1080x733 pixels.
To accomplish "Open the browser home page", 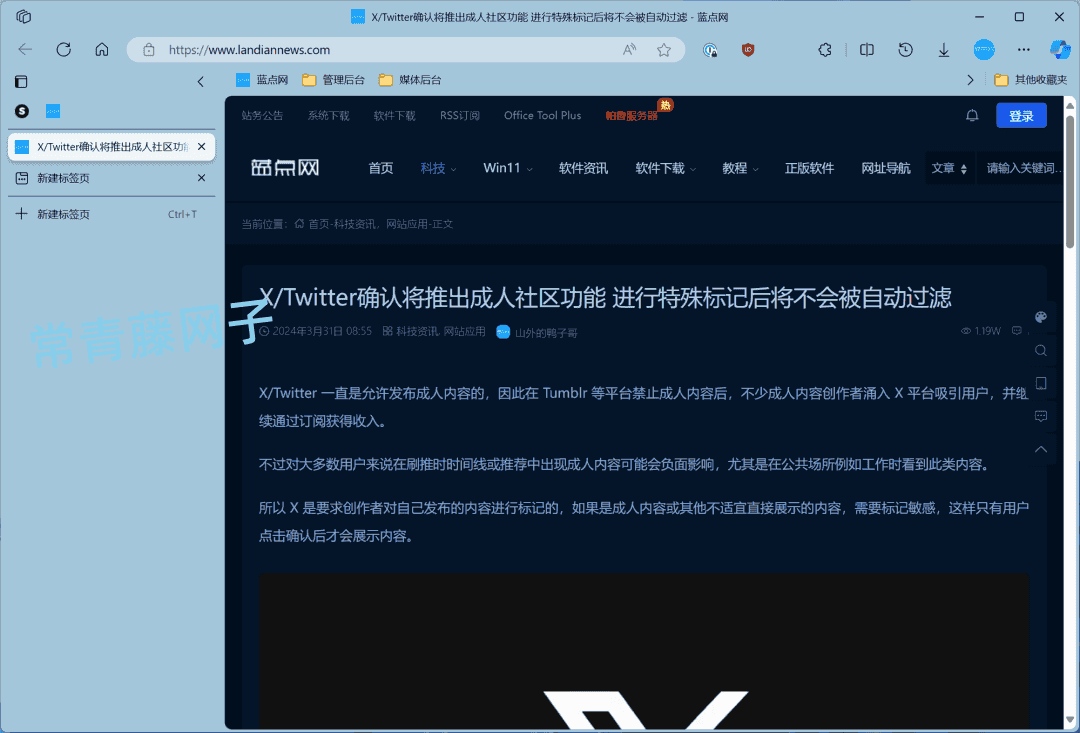I will (x=102, y=50).
